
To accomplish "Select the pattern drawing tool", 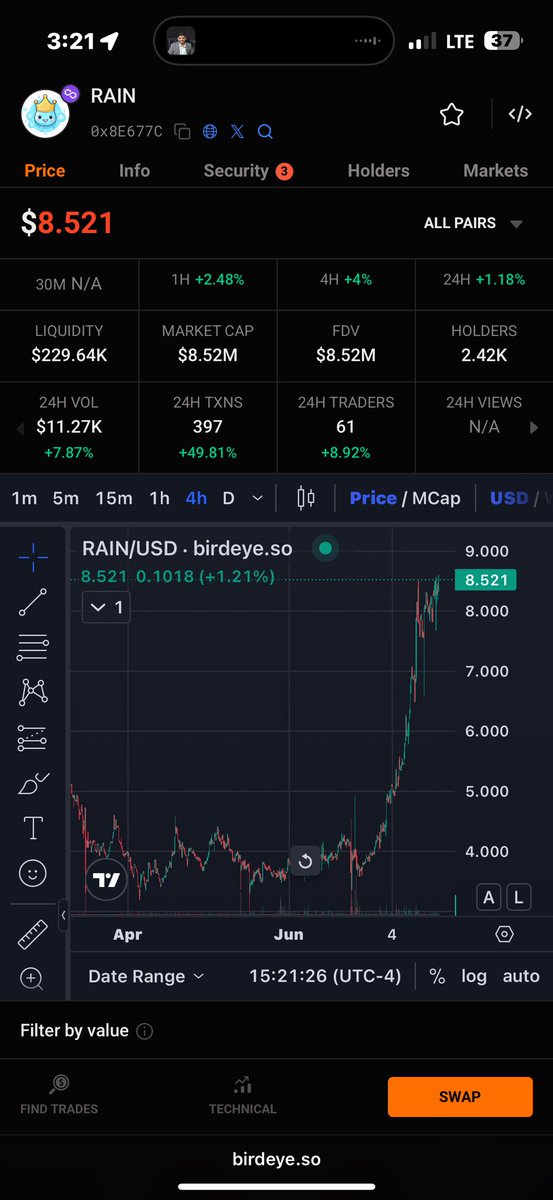I will point(33,692).
